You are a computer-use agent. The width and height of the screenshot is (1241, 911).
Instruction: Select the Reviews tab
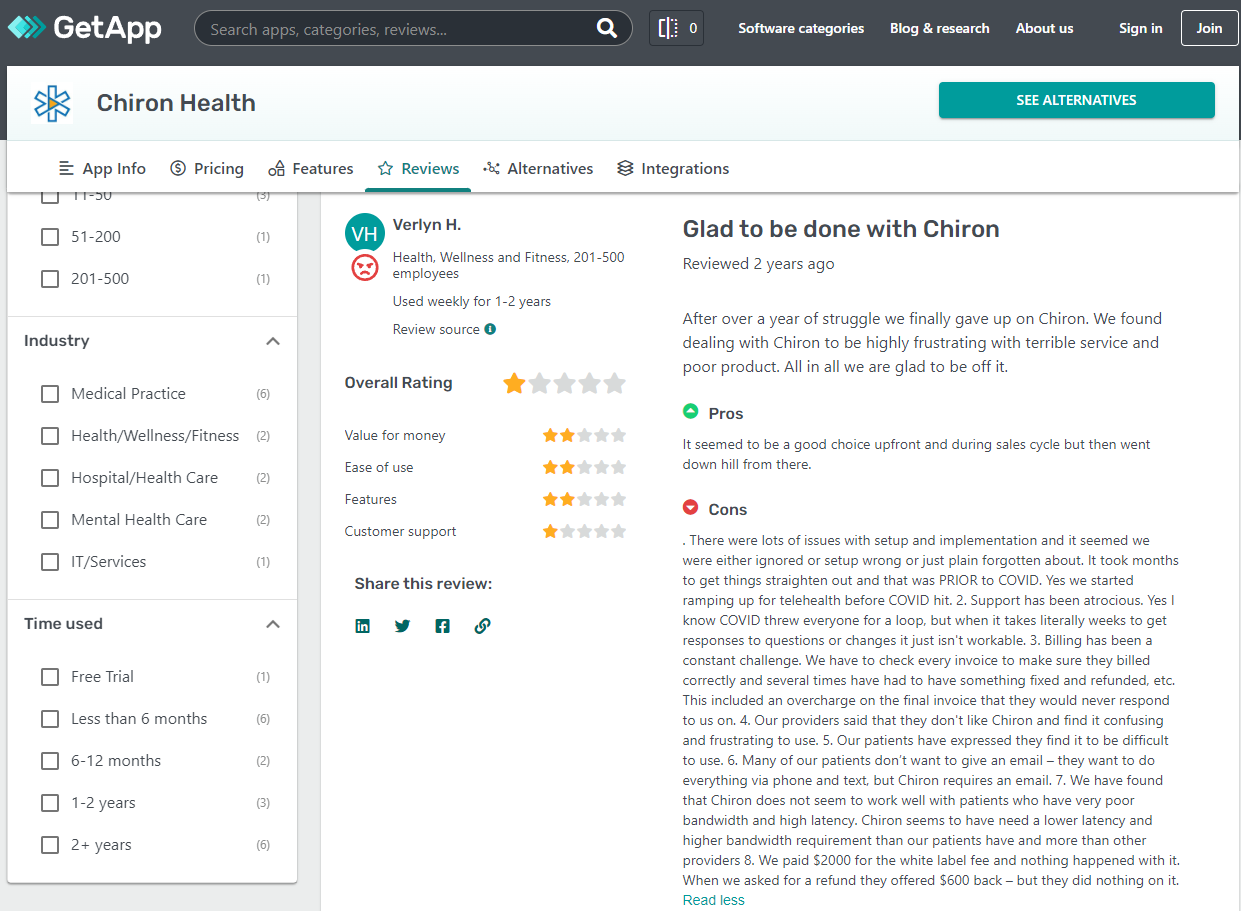point(418,168)
